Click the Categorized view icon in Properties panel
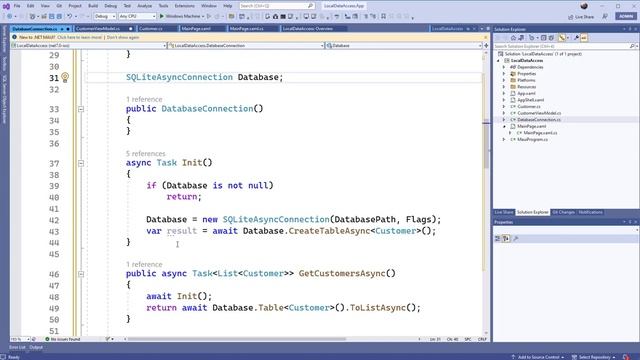 pos(498,238)
